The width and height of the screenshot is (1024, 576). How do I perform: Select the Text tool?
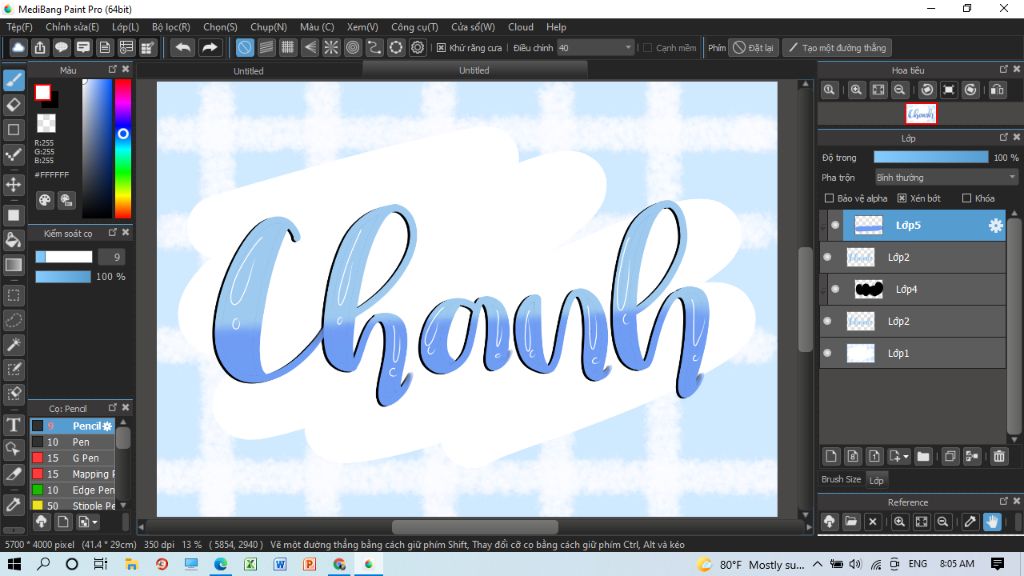14,425
